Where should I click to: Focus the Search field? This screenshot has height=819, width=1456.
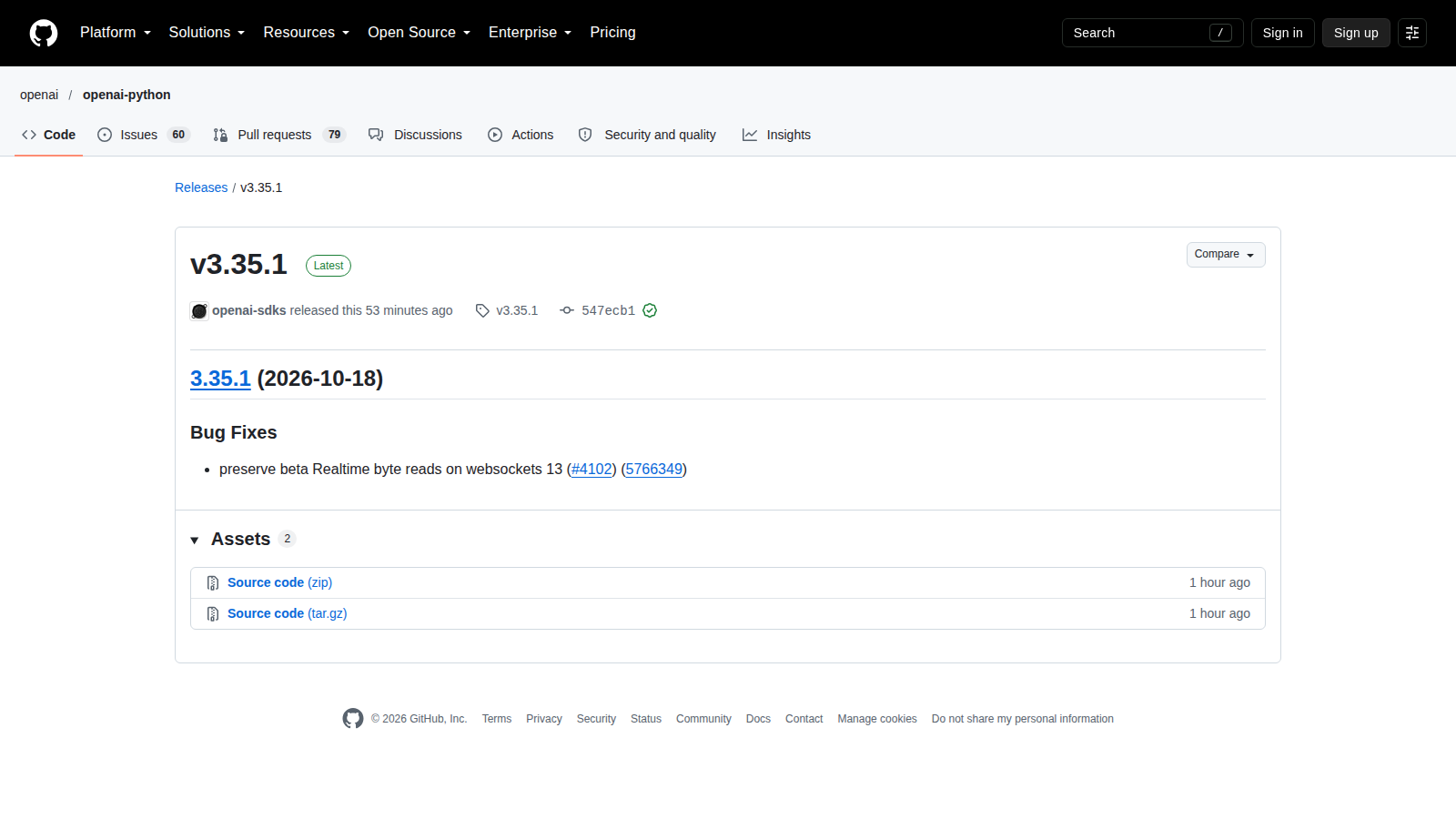1152,33
